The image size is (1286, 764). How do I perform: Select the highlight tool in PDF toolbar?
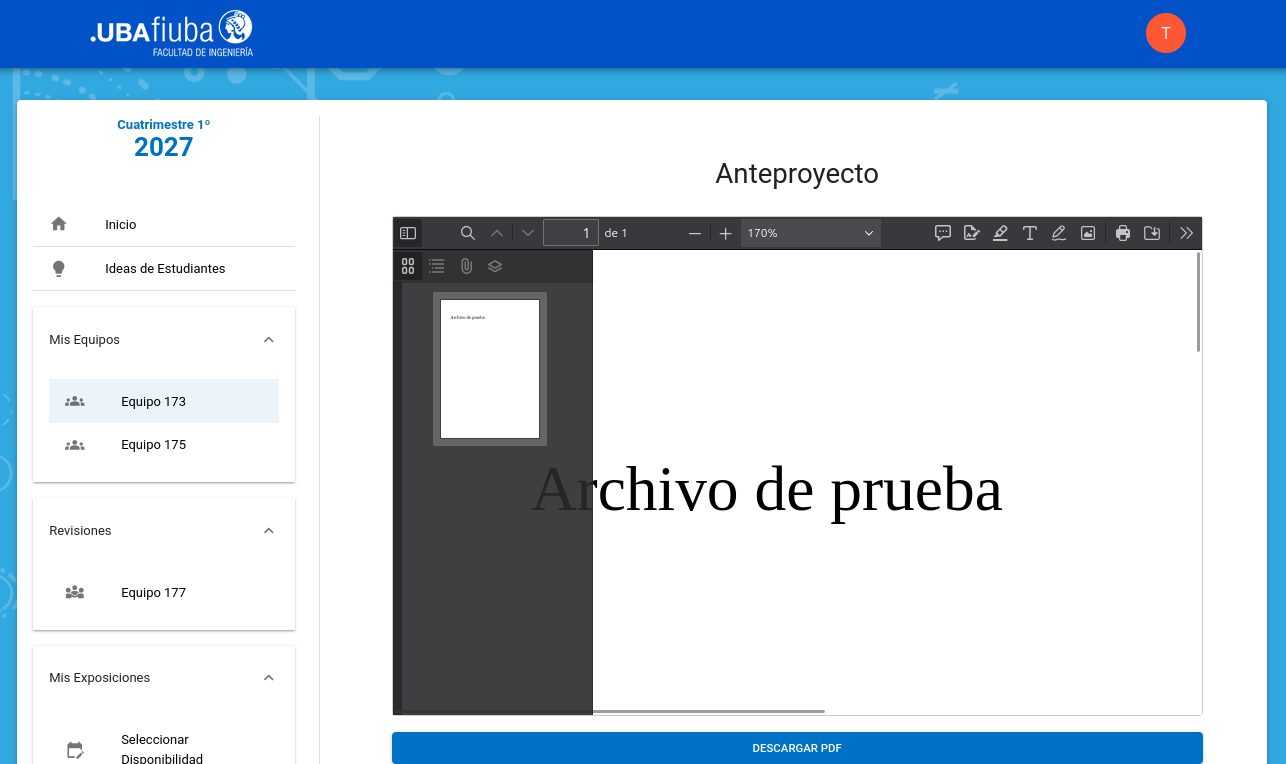click(x=1000, y=233)
